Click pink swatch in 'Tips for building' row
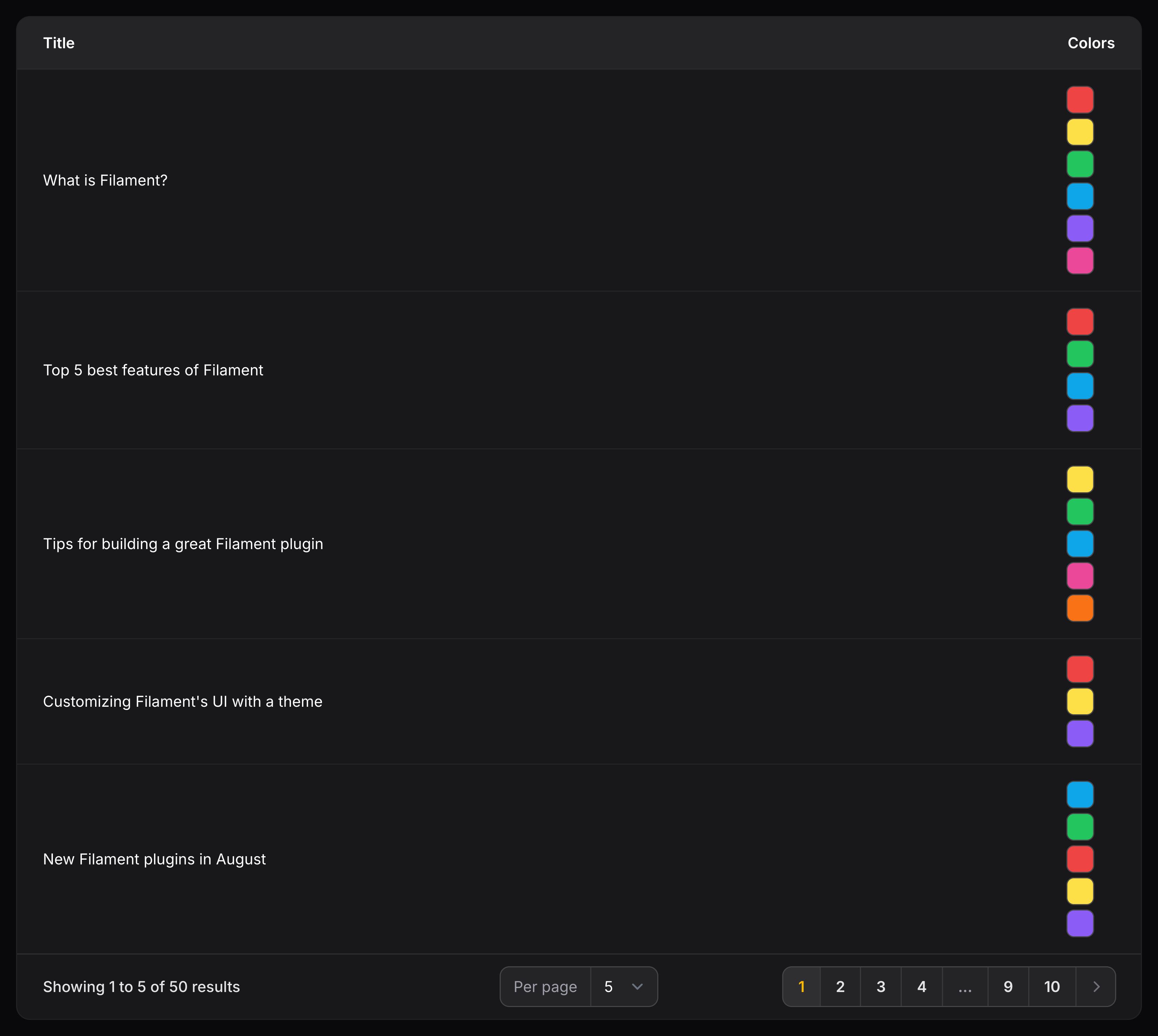Viewport: 1158px width, 1036px height. coord(1080,576)
